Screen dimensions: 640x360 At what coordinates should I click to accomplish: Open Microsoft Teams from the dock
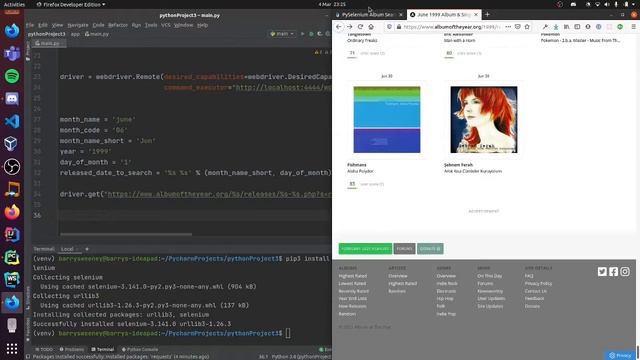point(12,53)
